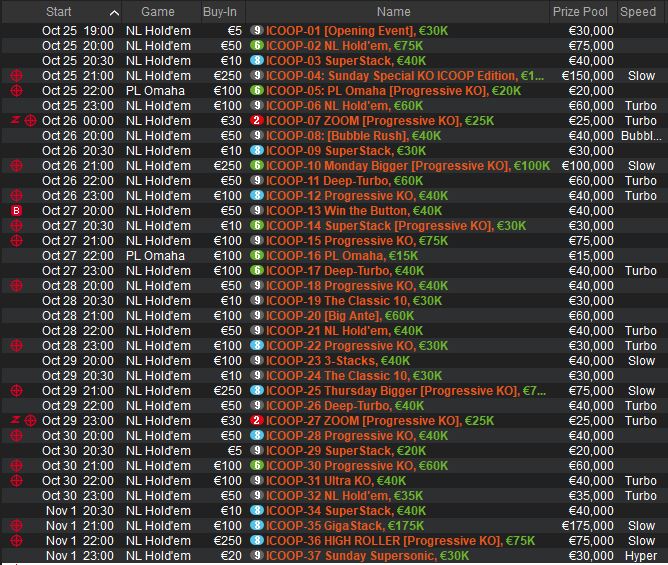The height and width of the screenshot is (565, 668).
Task: Select ICOOP-31 Ultra KO, €40K
Action: [x=334, y=481]
